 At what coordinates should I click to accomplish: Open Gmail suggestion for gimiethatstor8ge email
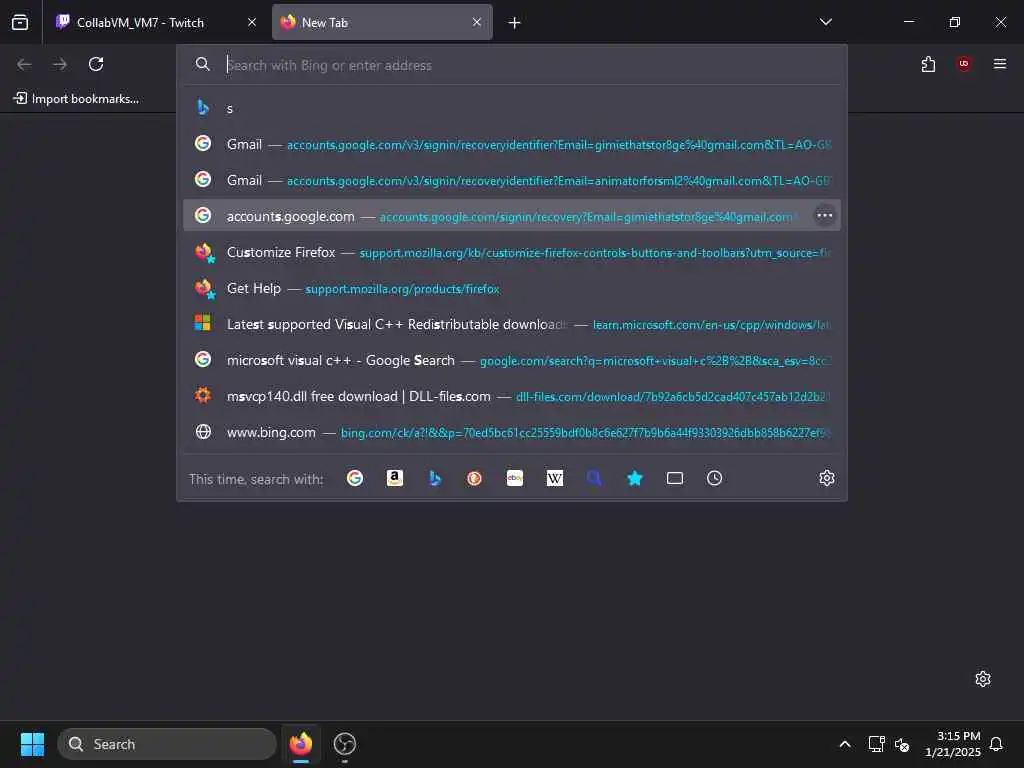[511, 144]
